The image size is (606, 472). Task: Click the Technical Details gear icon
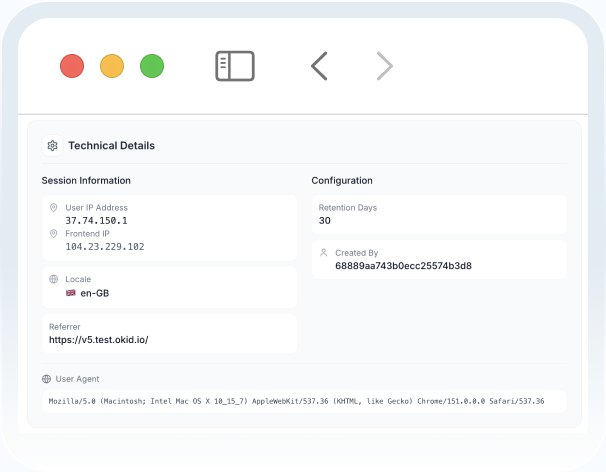tap(53, 146)
